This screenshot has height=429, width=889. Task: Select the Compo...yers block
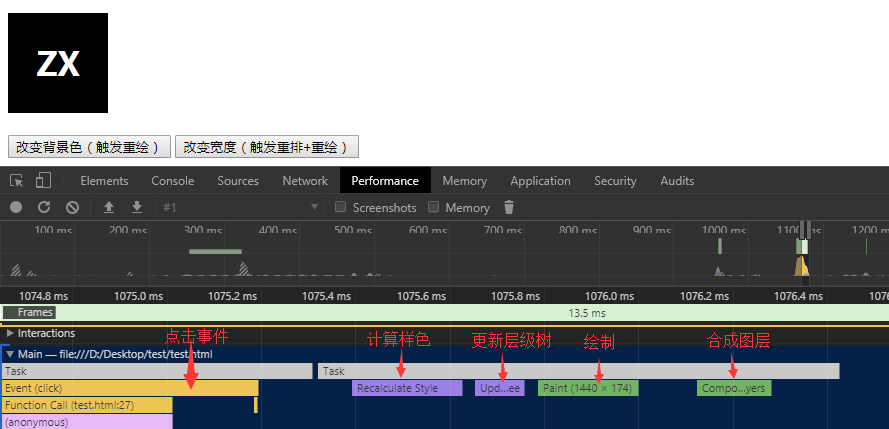734,388
